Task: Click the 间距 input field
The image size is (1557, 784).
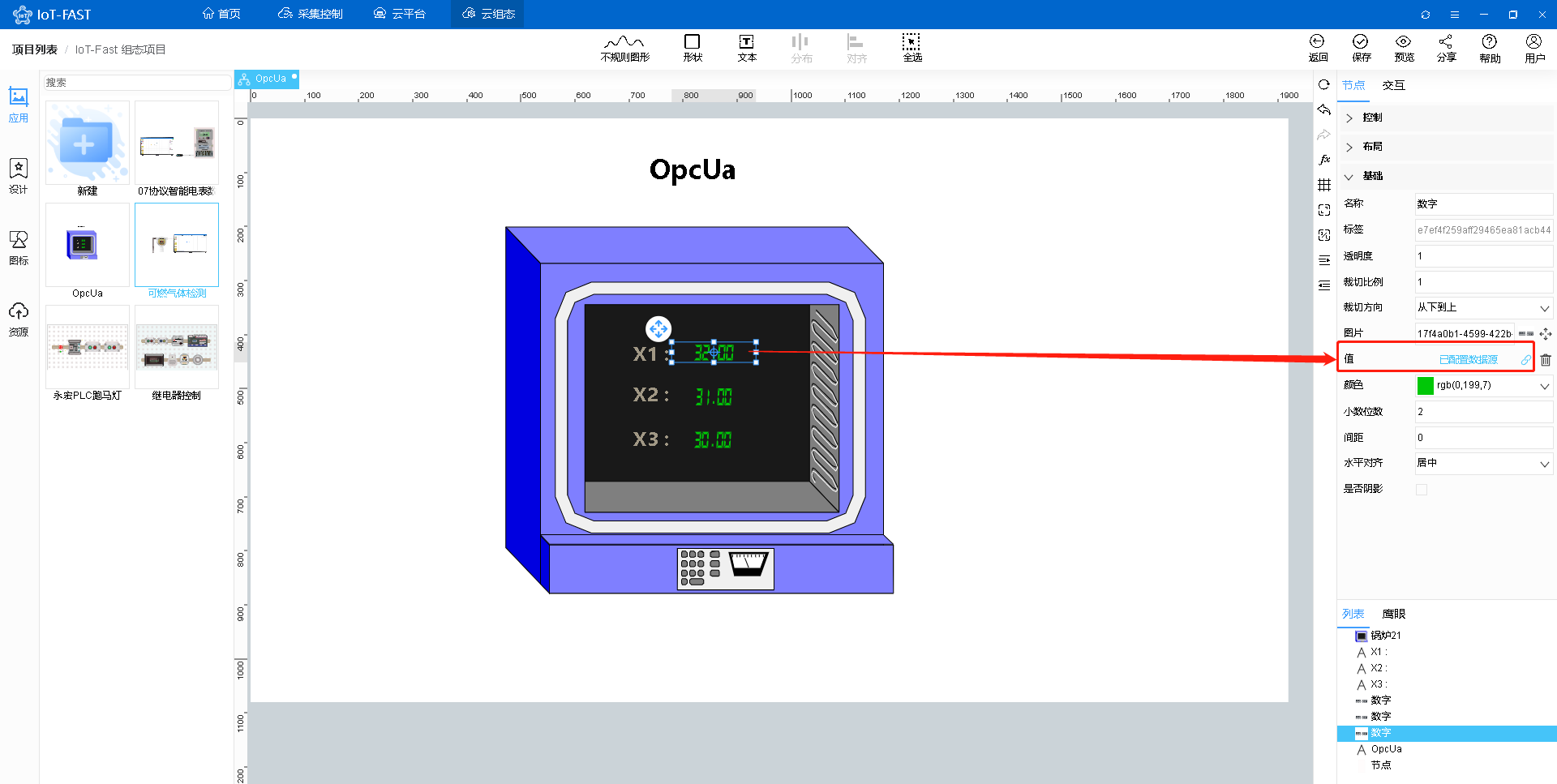Action: click(x=1484, y=438)
